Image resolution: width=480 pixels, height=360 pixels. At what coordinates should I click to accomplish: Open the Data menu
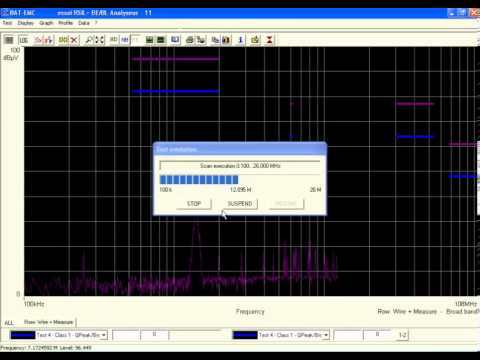(x=84, y=23)
